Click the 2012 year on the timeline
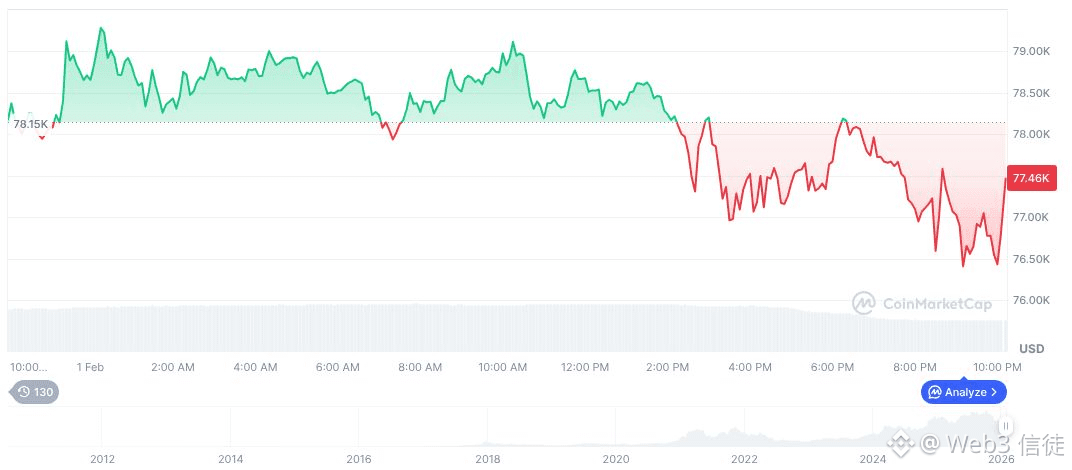 tap(102, 459)
